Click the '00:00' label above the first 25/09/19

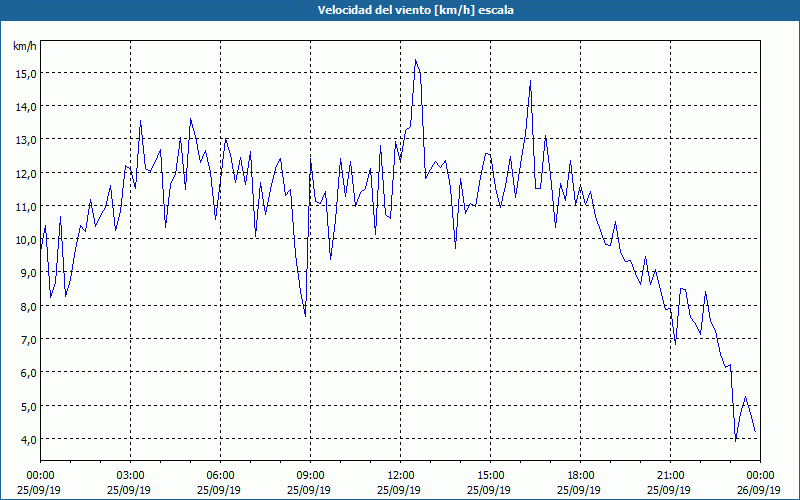[x=40, y=476]
